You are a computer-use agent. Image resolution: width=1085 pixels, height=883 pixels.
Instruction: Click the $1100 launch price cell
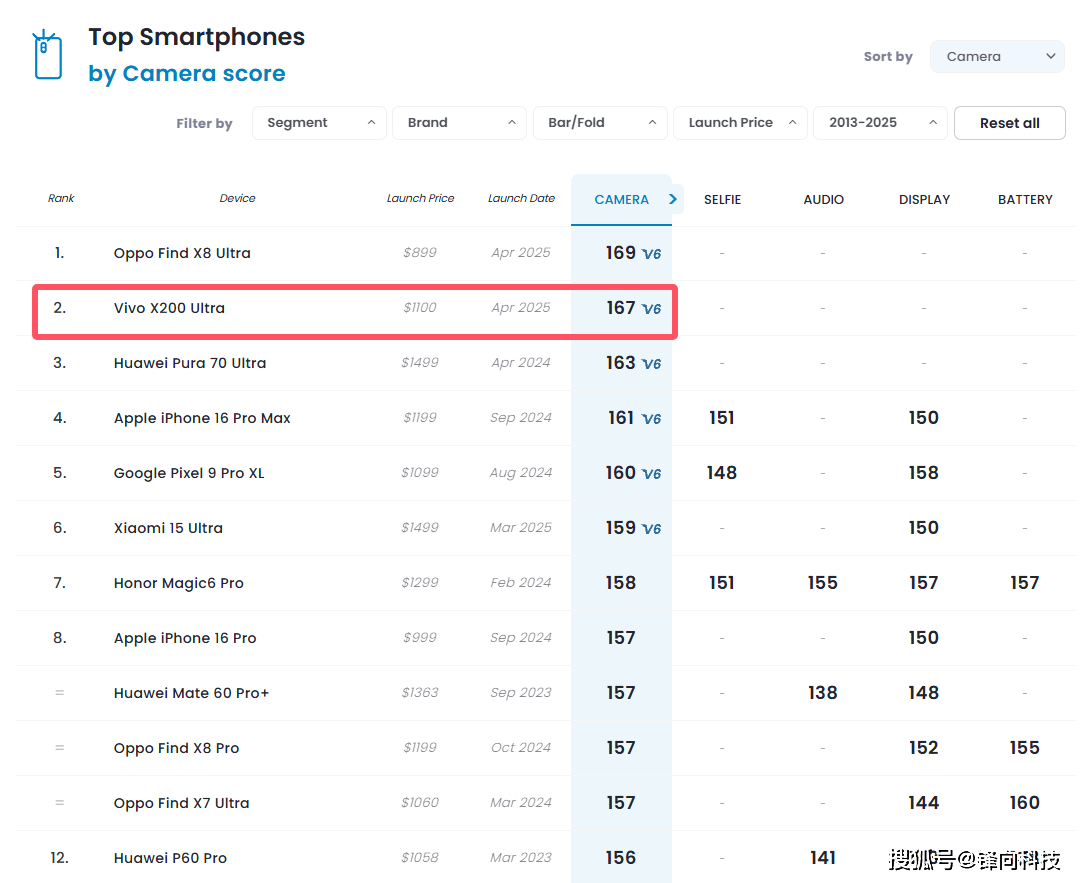click(x=420, y=308)
